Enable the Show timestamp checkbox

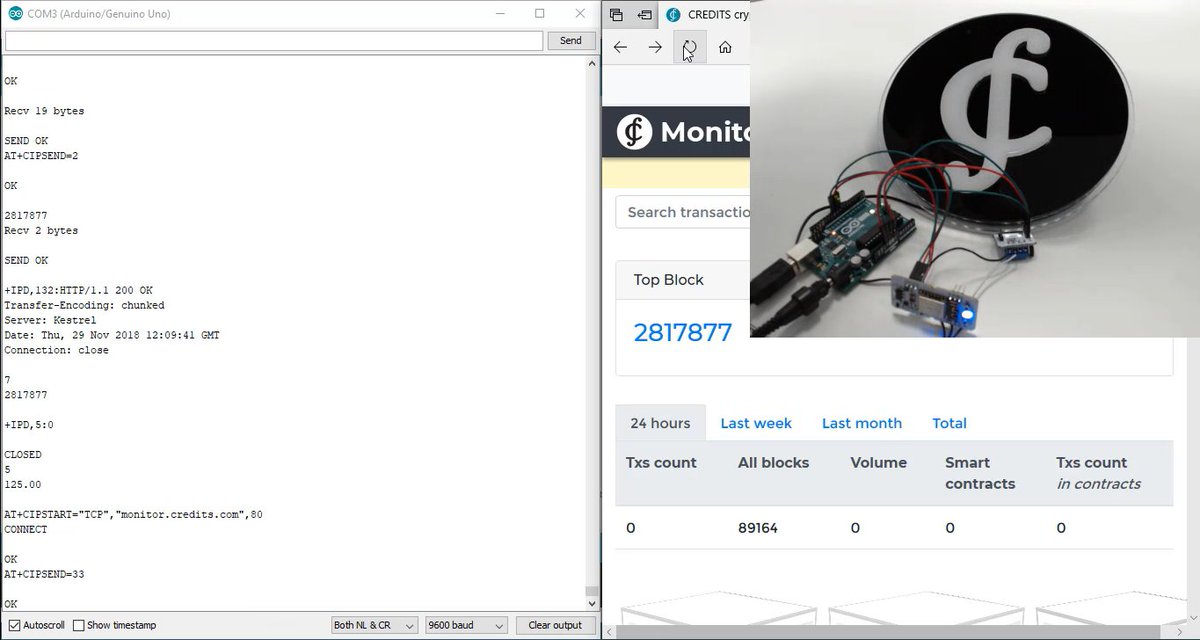click(79, 625)
